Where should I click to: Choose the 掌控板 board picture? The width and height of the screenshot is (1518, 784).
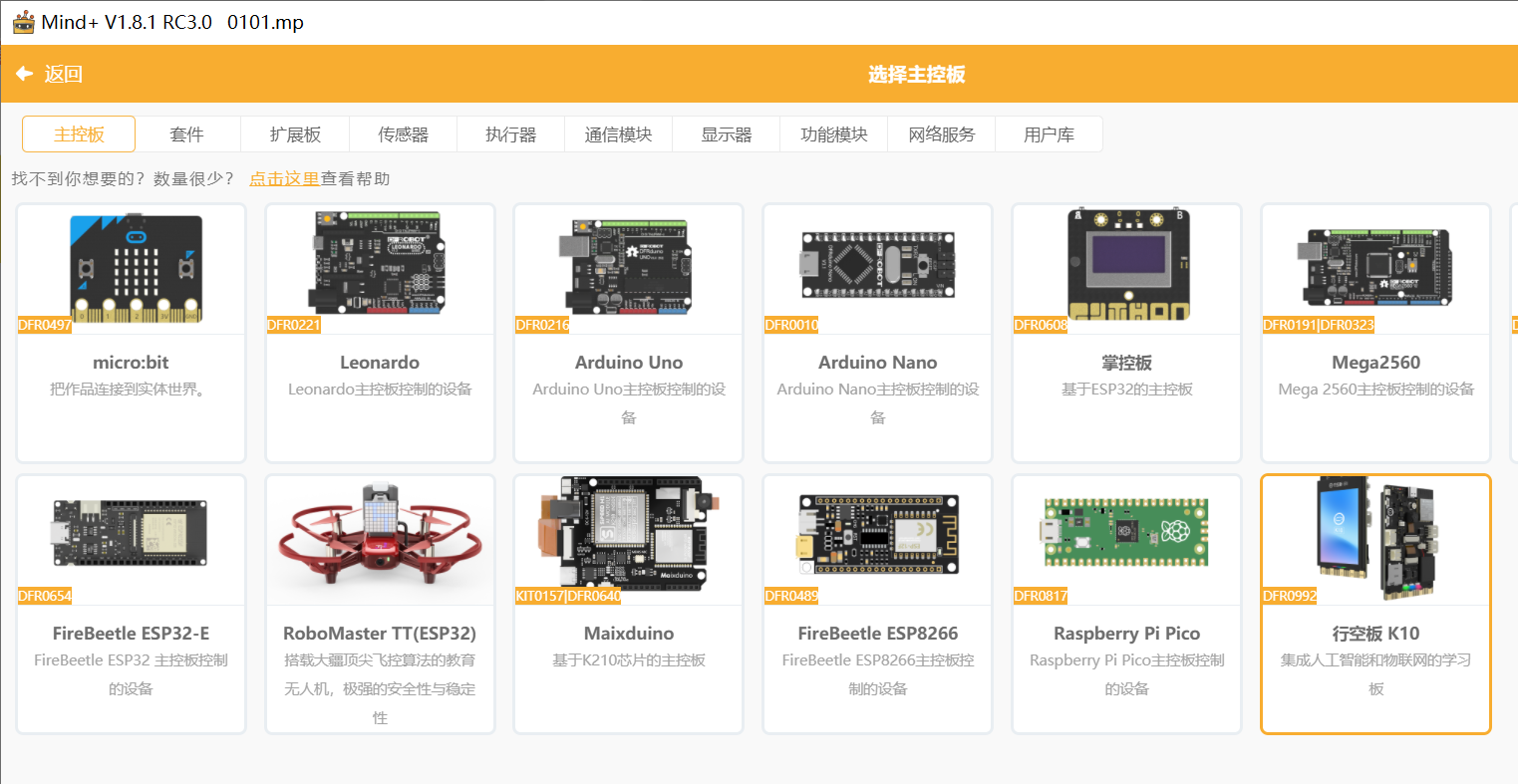click(x=1126, y=265)
